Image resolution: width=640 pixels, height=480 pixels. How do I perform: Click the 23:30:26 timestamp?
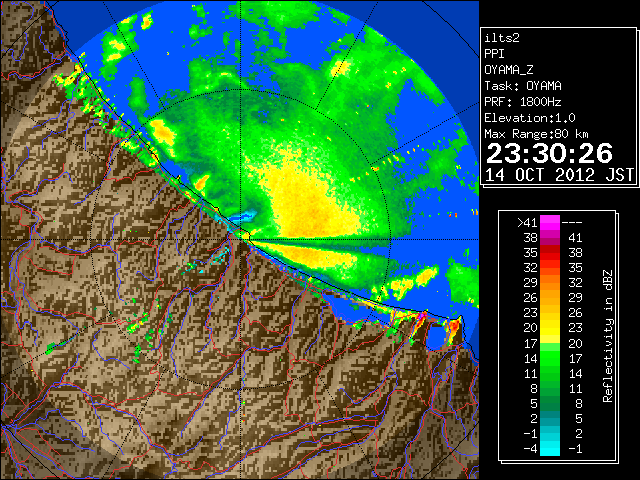click(x=549, y=153)
